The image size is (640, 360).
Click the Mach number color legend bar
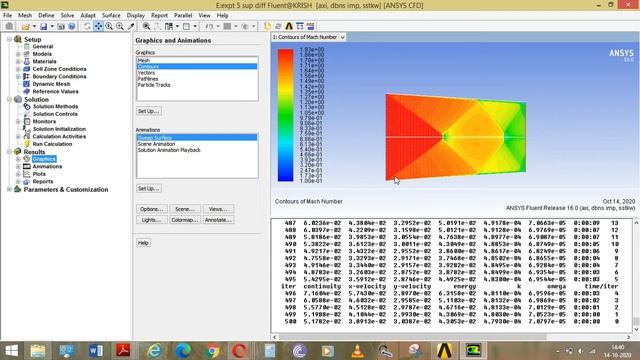coord(285,115)
